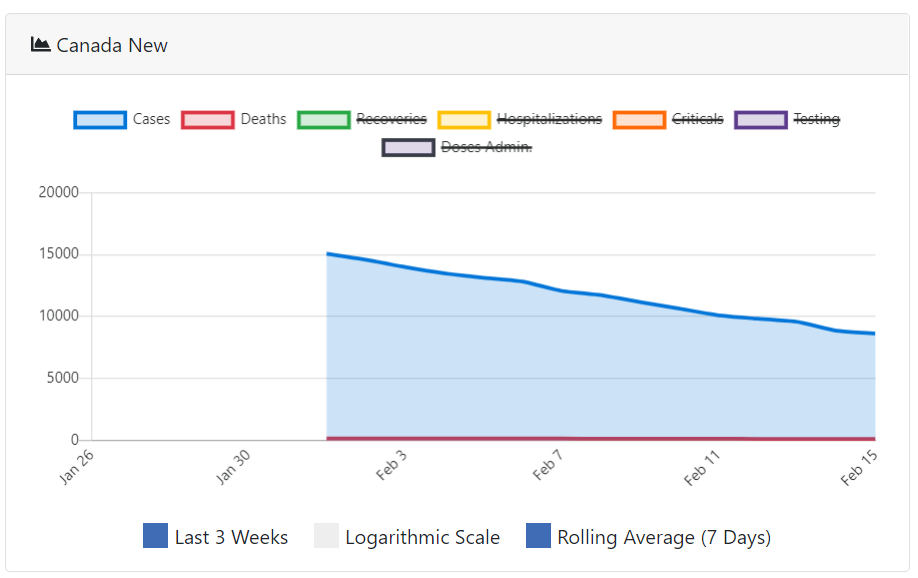Click the Cases line endpoint at Feb 15
This screenshot has height=578, width=918.
pyautogui.click(x=875, y=333)
